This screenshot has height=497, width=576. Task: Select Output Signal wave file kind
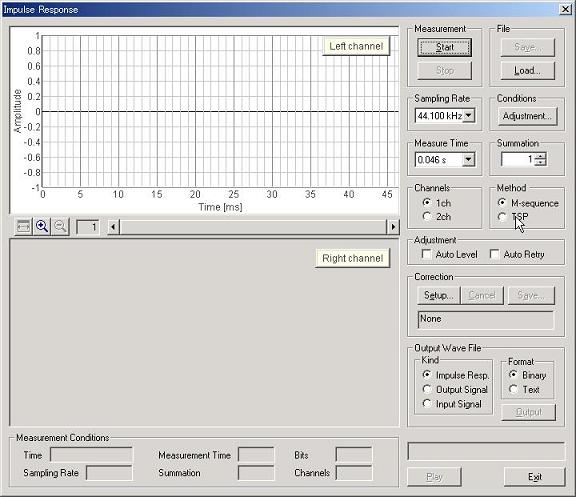pos(427,389)
